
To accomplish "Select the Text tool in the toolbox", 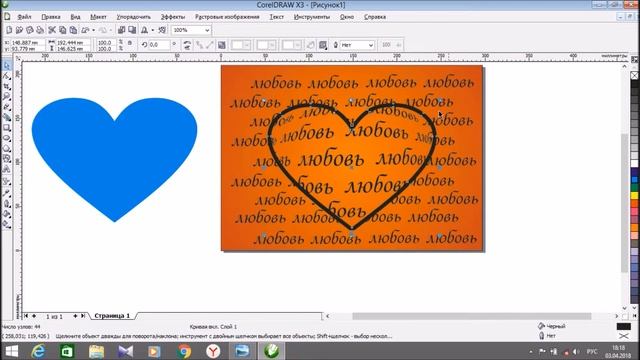I will click(x=7, y=169).
